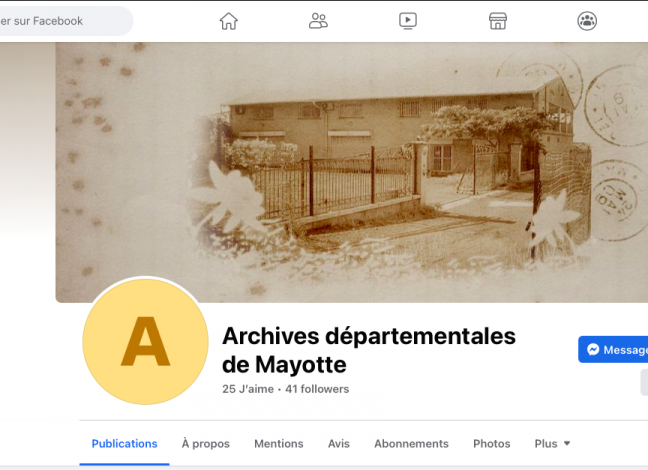Select the Publications tab
This screenshot has height=470, width=648.
(x=124, y=444)
